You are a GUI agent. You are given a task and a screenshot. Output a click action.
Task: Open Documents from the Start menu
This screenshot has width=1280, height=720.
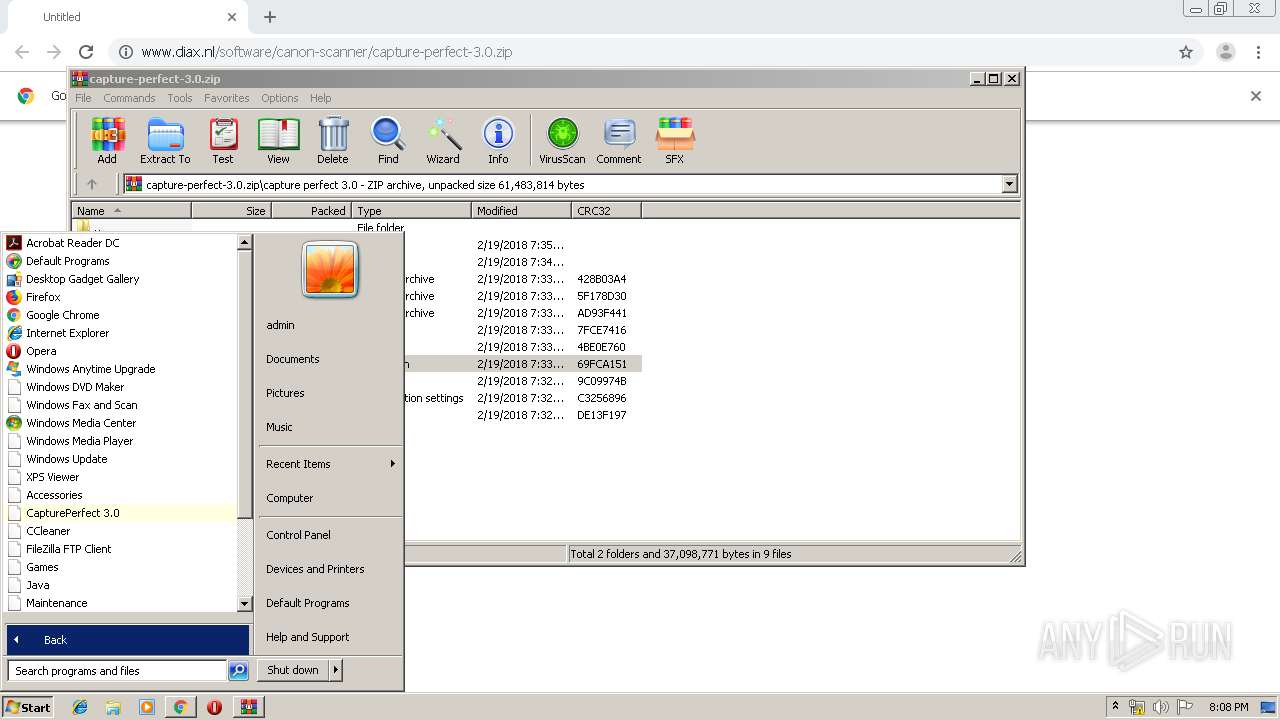[x=293, y=359]
